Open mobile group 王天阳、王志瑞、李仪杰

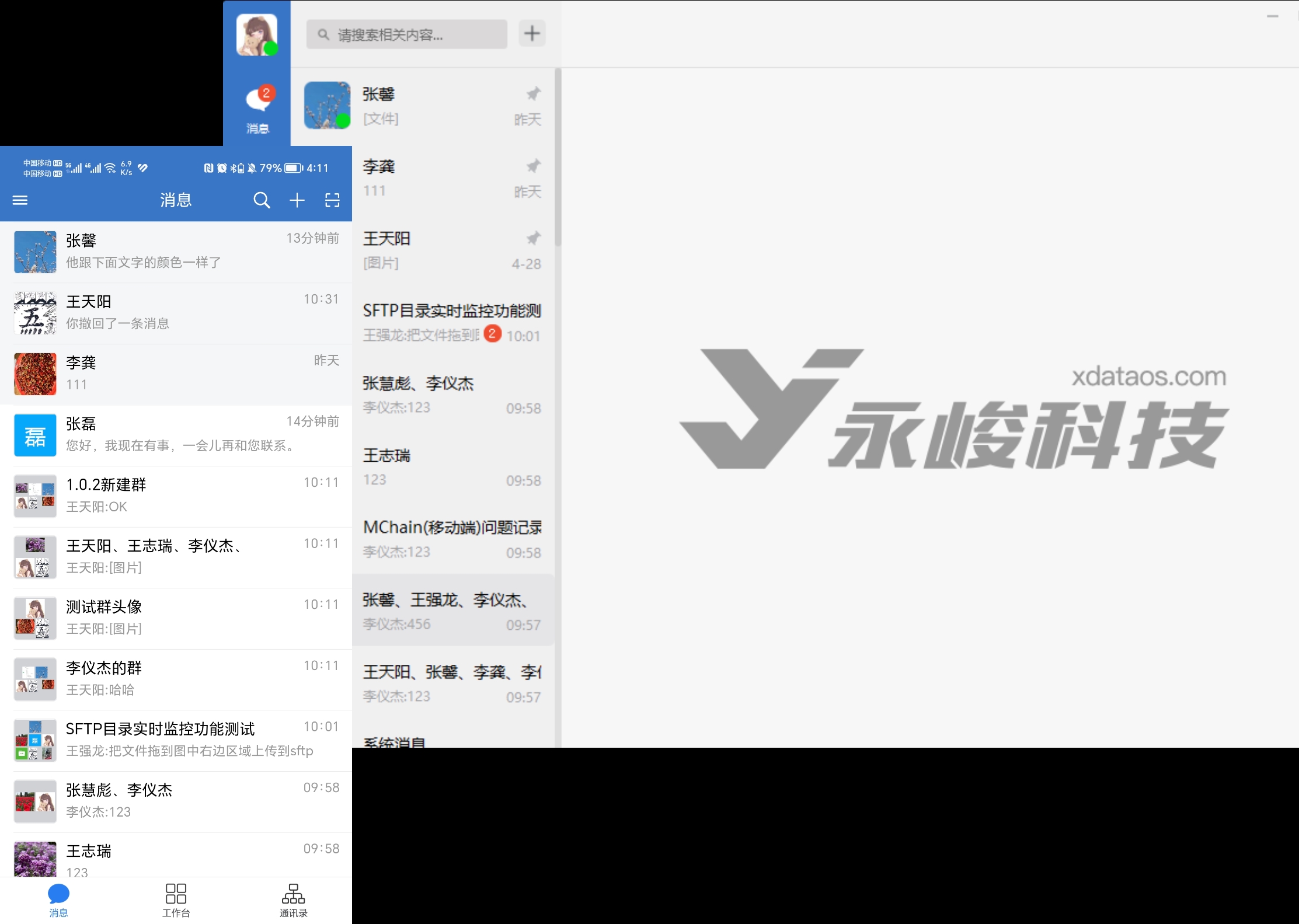pos(176,557)
